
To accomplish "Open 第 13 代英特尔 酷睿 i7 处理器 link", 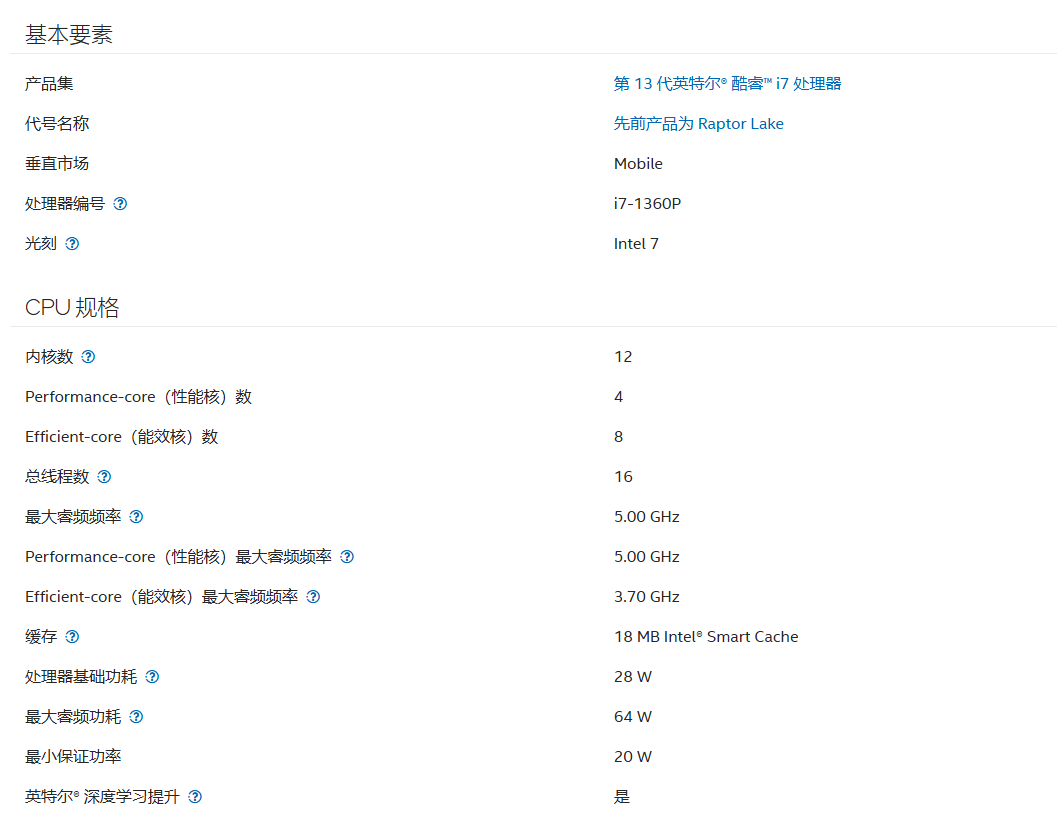I will pos(727,84).
